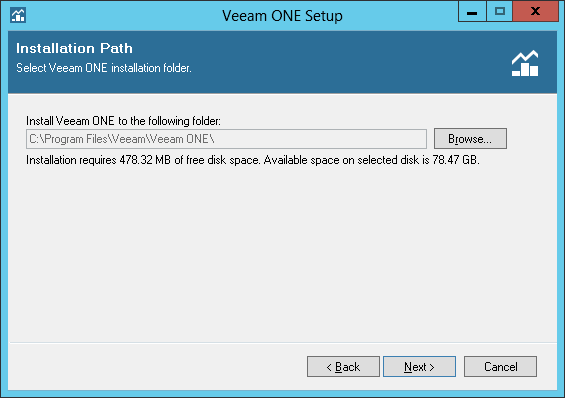
Task: Click the 'Install Veeam ONE to the following folder' label
Action: 123,121
